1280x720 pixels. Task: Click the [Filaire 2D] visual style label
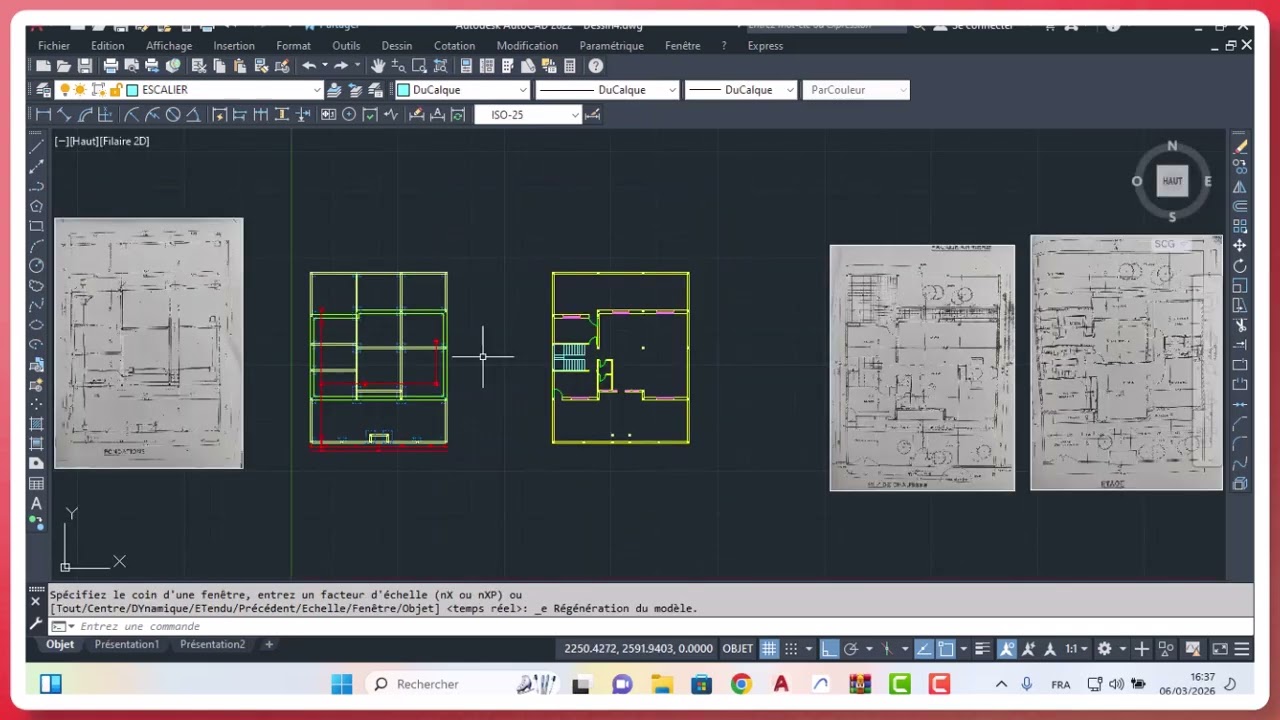pyautogui.click(x=125, y=142)
